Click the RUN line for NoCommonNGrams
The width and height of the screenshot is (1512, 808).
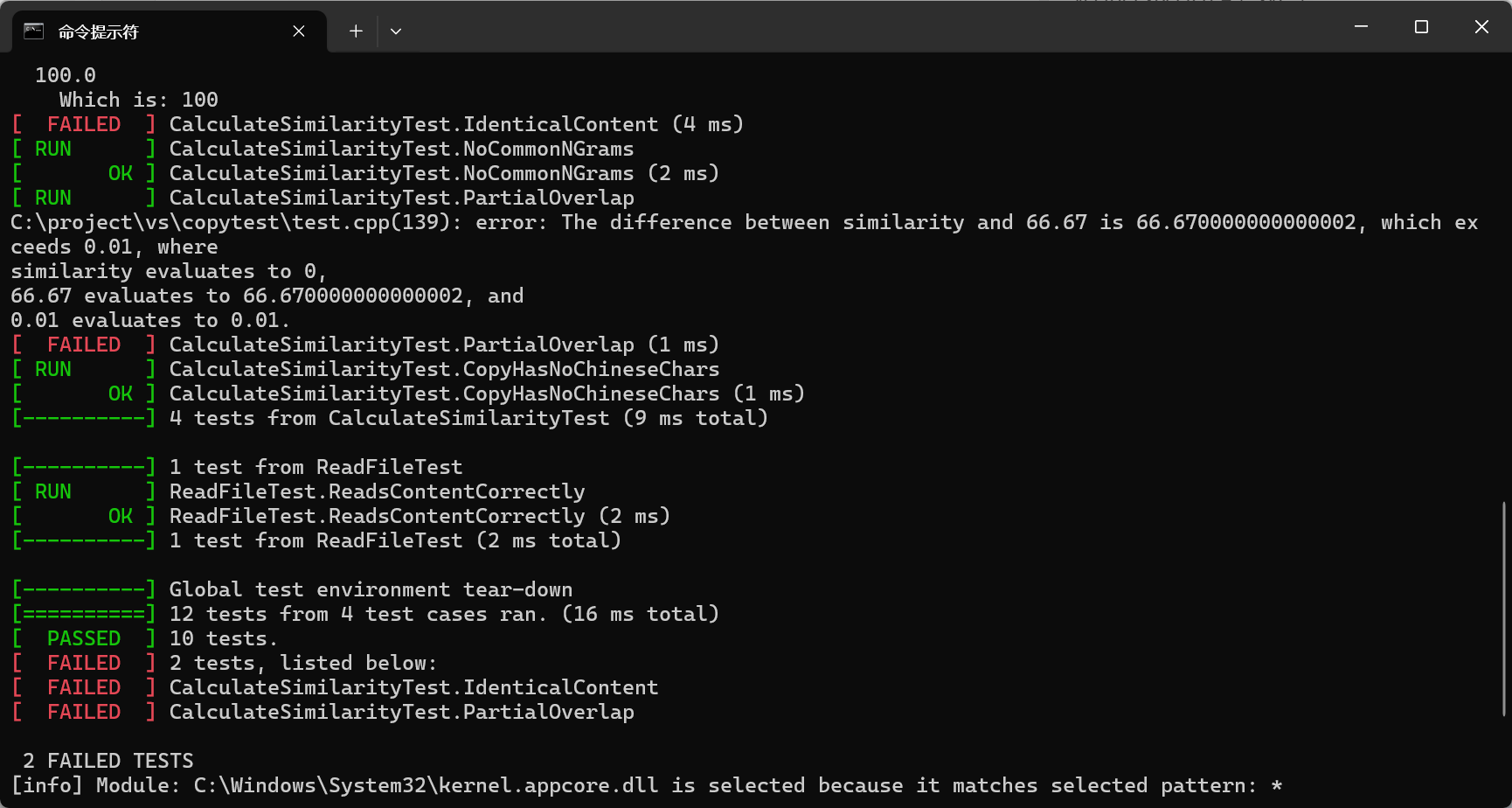pyautogui.click(x=323, y=149)
